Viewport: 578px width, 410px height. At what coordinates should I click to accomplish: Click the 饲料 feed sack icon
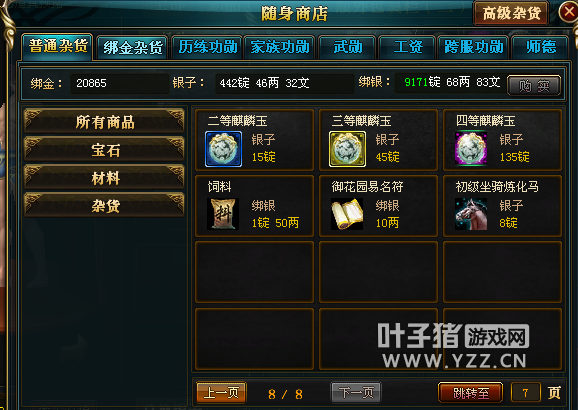pos(223,214)
